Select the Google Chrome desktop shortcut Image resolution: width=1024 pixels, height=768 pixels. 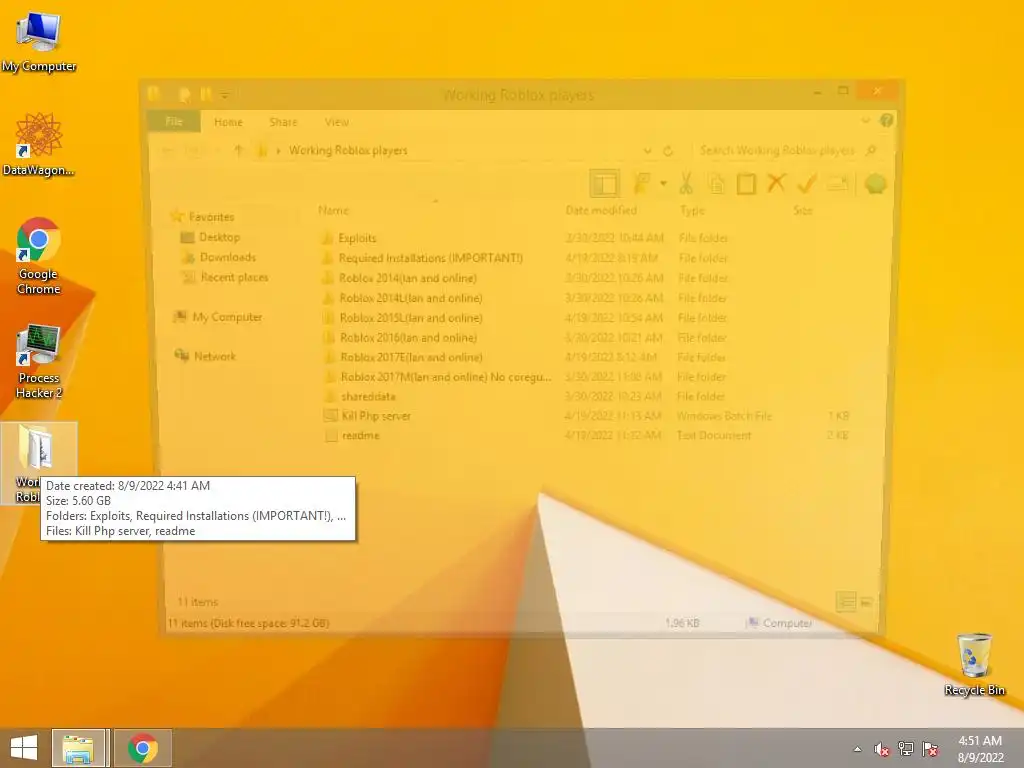(x=39, y=256)
